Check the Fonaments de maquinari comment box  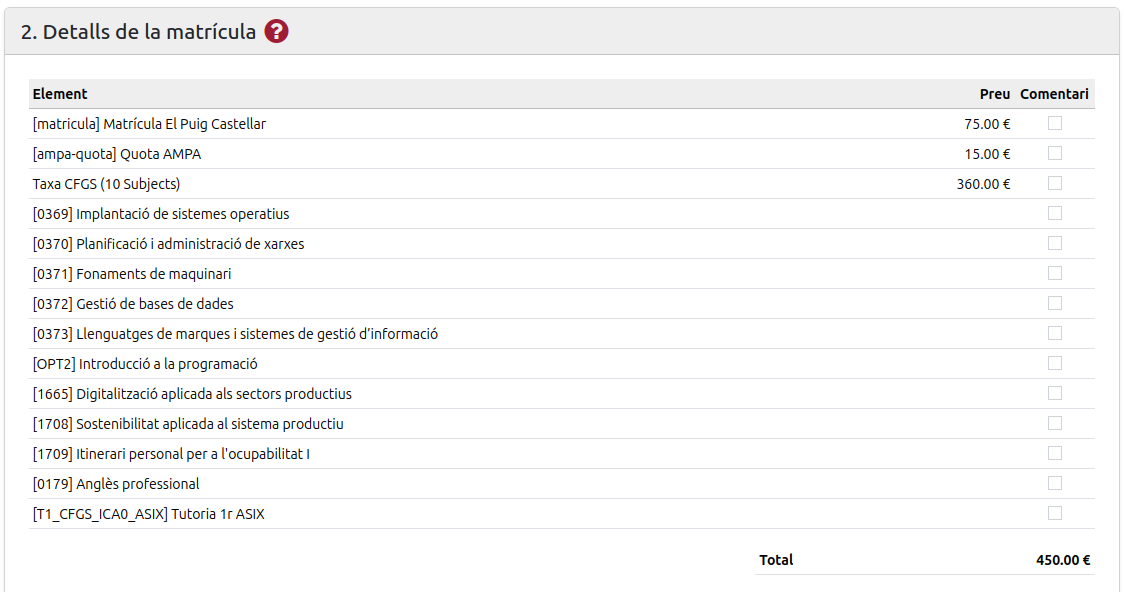(x=1054, y=273)
